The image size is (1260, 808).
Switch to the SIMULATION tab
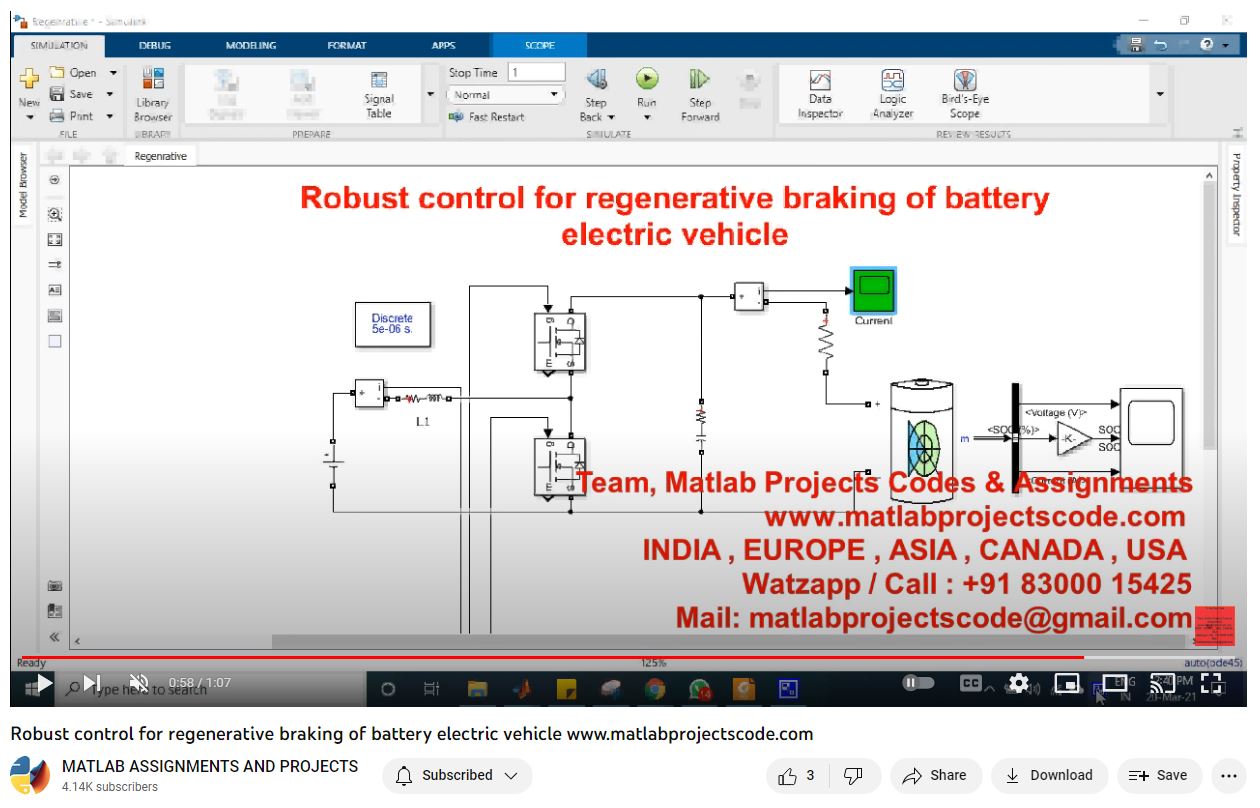[x=59, y=45]
